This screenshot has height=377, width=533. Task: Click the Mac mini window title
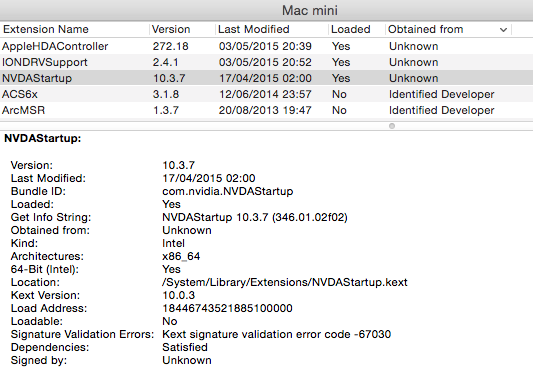pyautogui.click(x=310, y=10)
